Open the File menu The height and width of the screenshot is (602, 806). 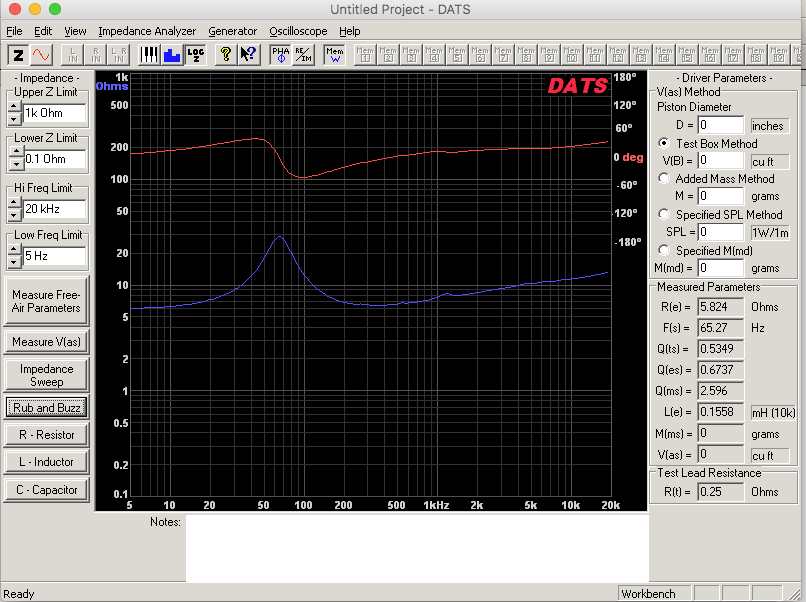point(14,31)
